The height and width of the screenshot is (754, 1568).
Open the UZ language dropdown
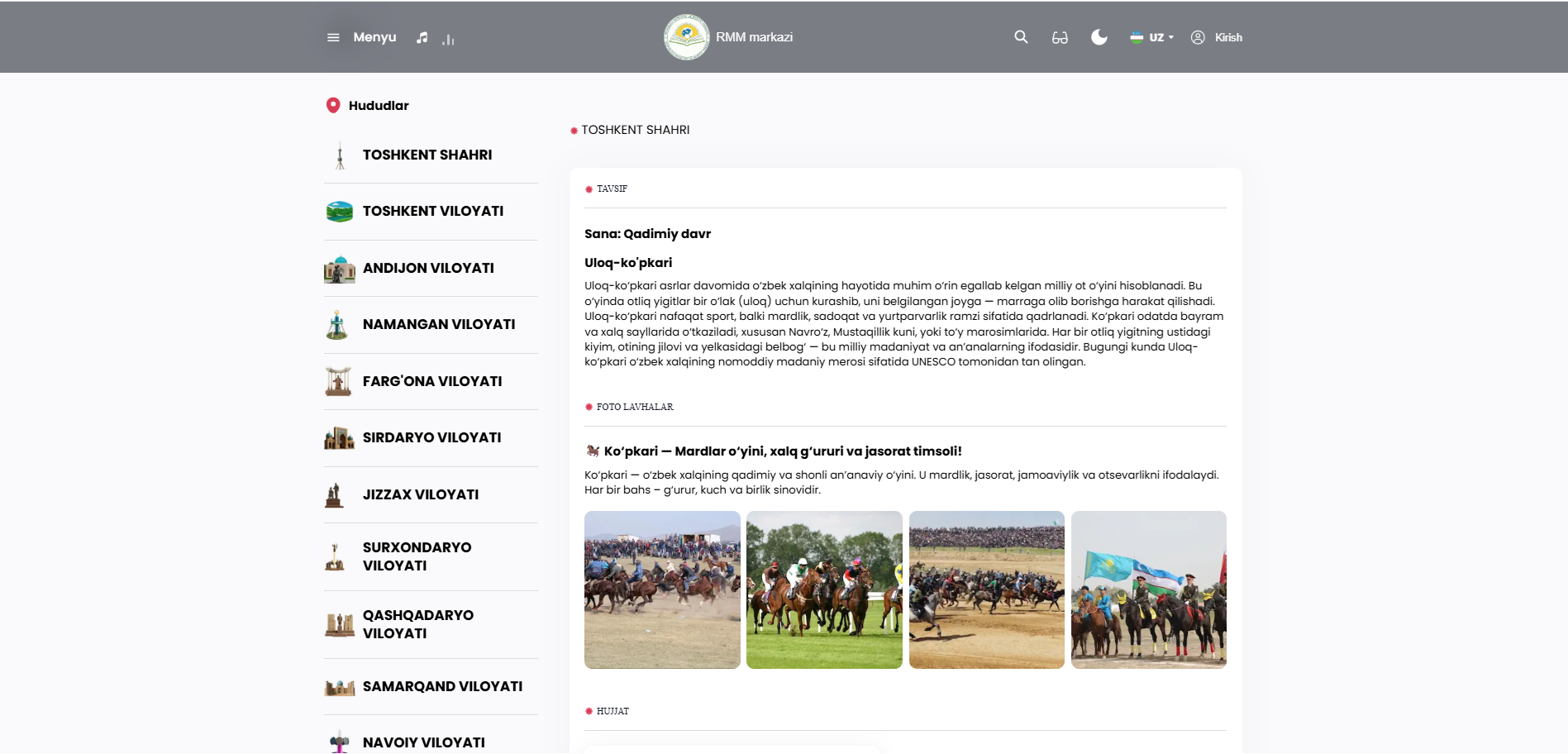pyautogui.click(x=1152, y=37)
